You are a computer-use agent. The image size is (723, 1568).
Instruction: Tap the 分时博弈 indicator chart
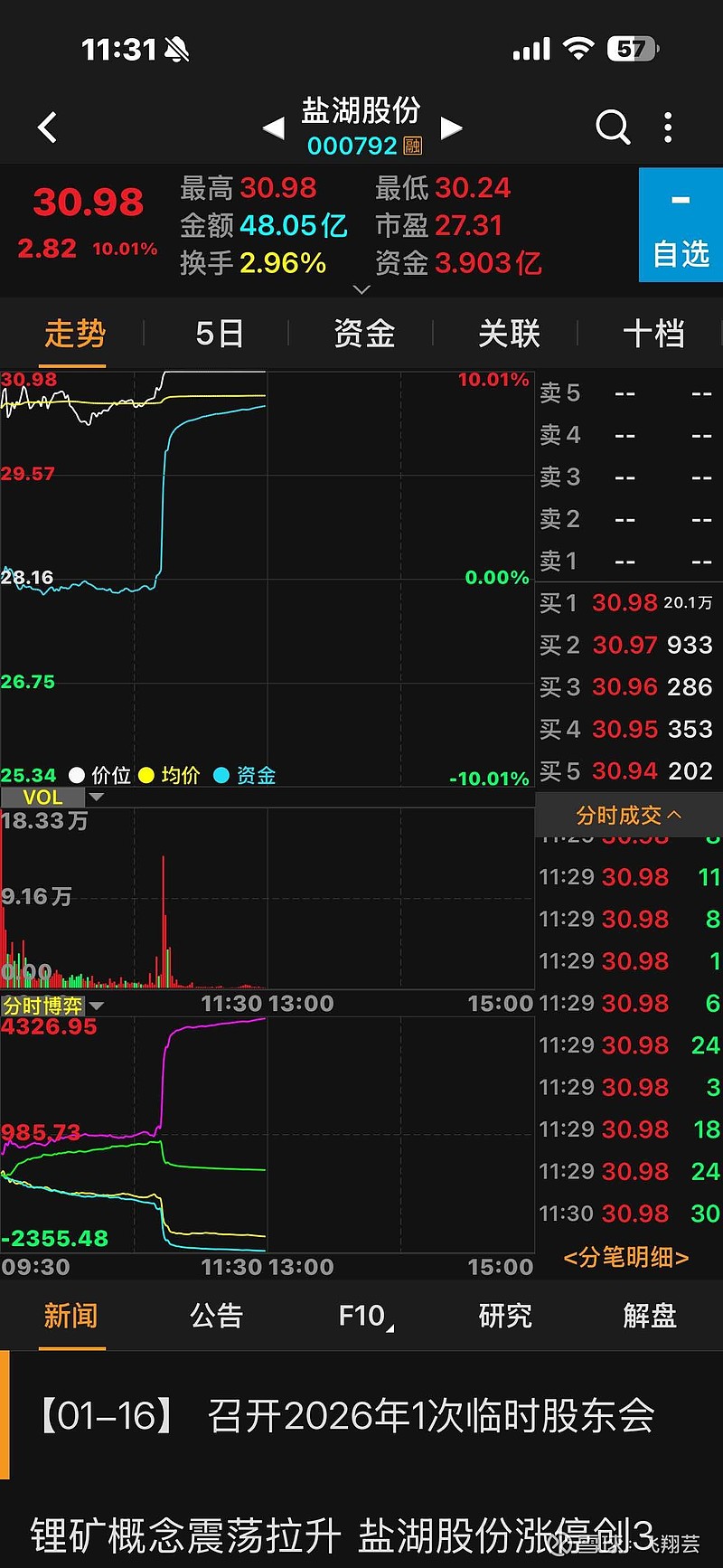(268, 1135)
